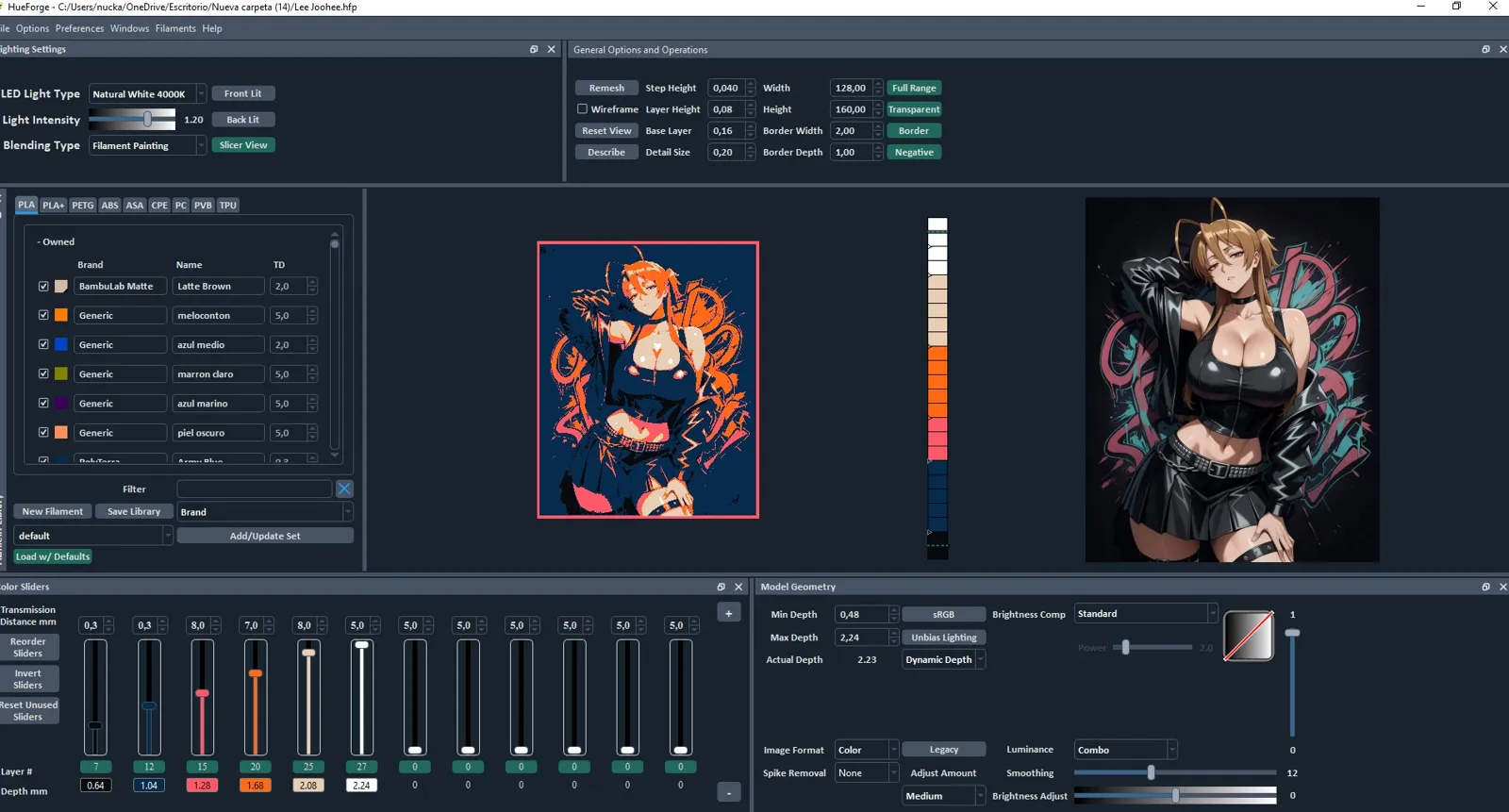Click the New Filament button
This screenshot has width=1509, height=812.
coord(53,511)
